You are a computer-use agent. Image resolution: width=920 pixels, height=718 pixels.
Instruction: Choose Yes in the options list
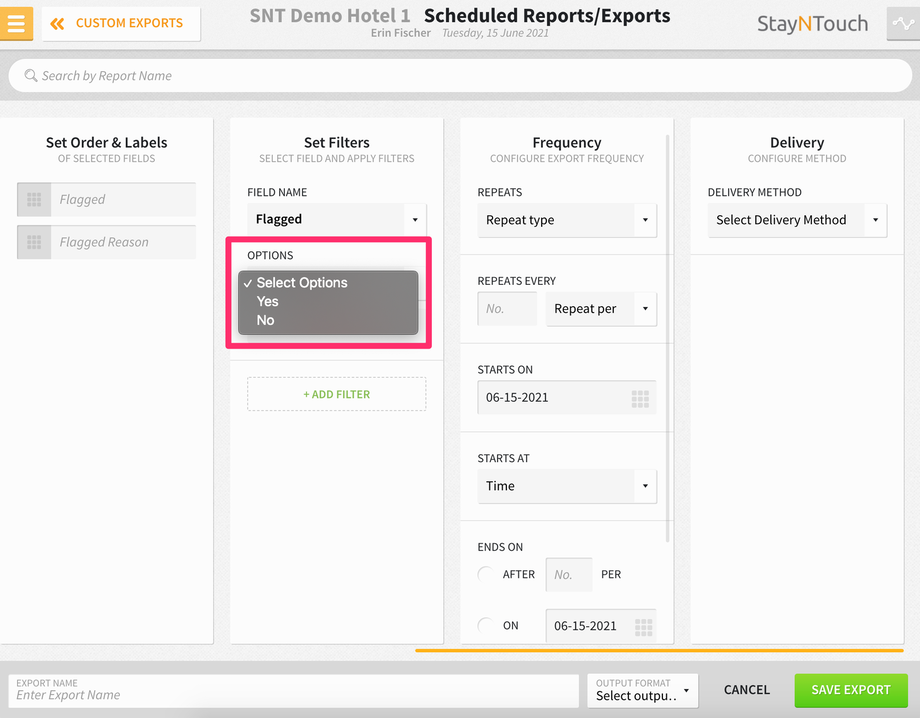[x=328, y=302]
